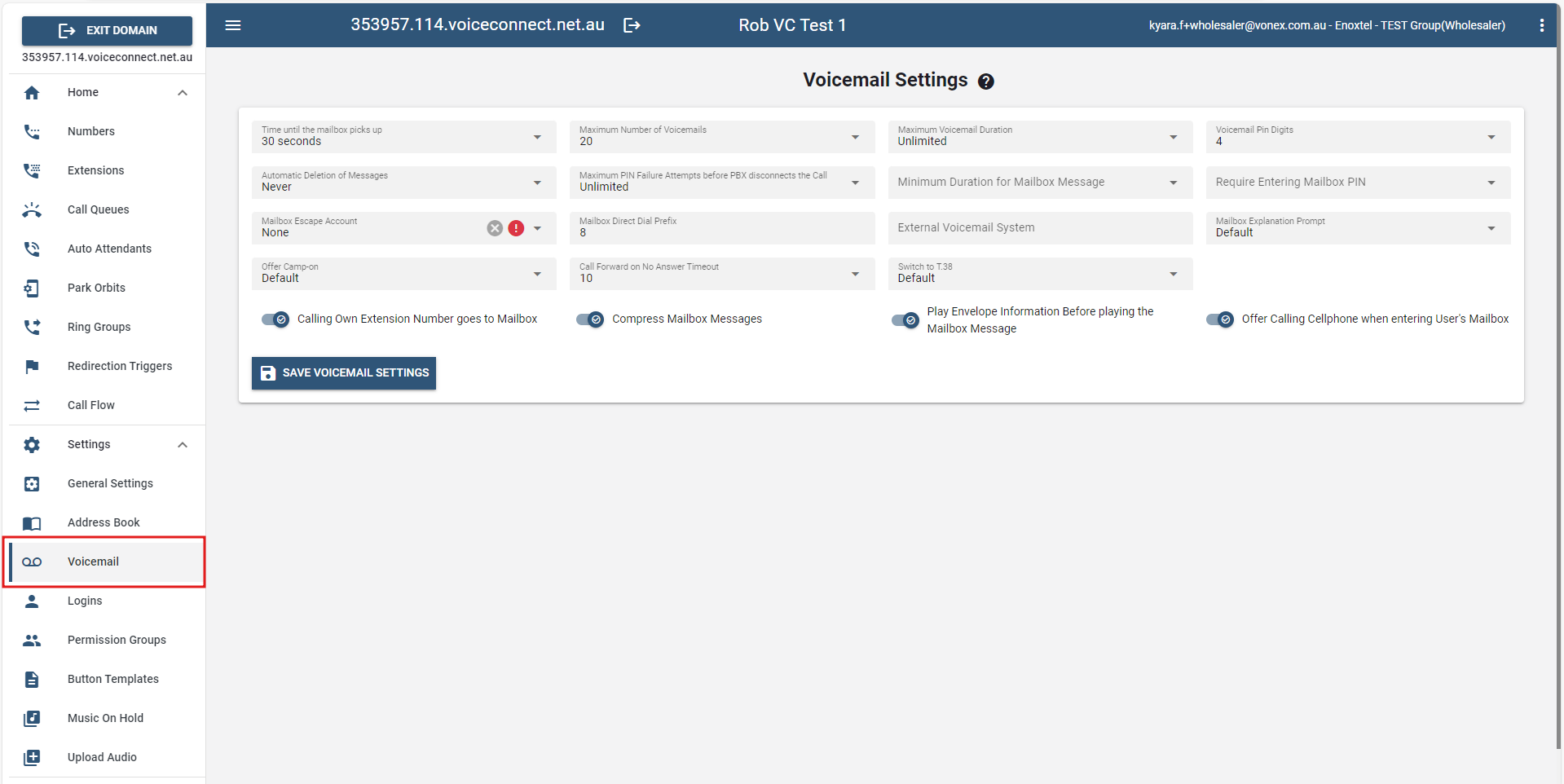The width and height of the screenshot is (1564, 784).
Task: Toggle Offer Calling Cellphone when entering Mailbox
Action: coord(1220,319)
